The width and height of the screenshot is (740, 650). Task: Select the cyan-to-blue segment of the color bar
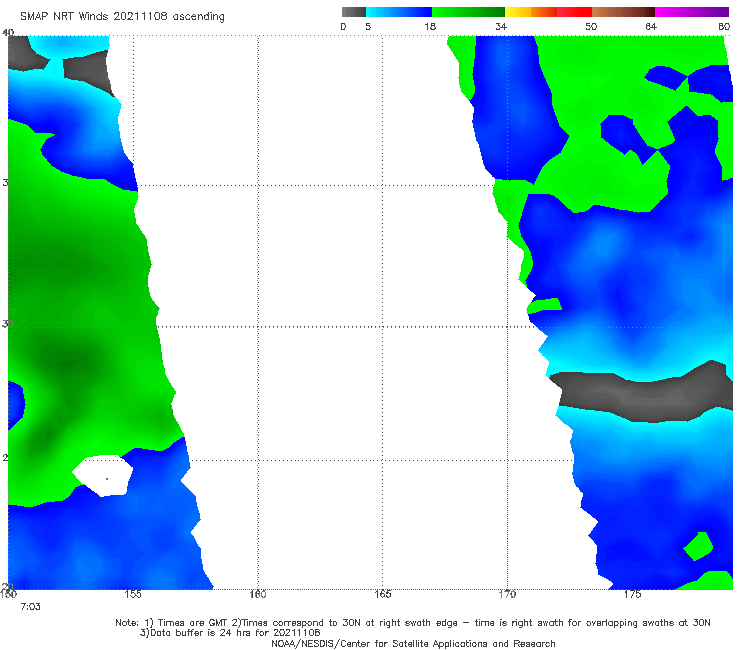pos(399,12)
